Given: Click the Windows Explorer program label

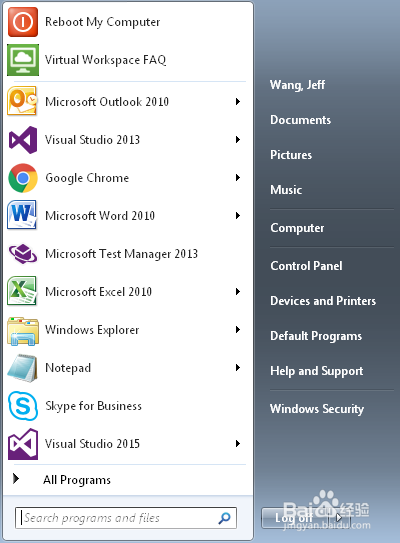Looking at the screenshot, I should point(92,330).
